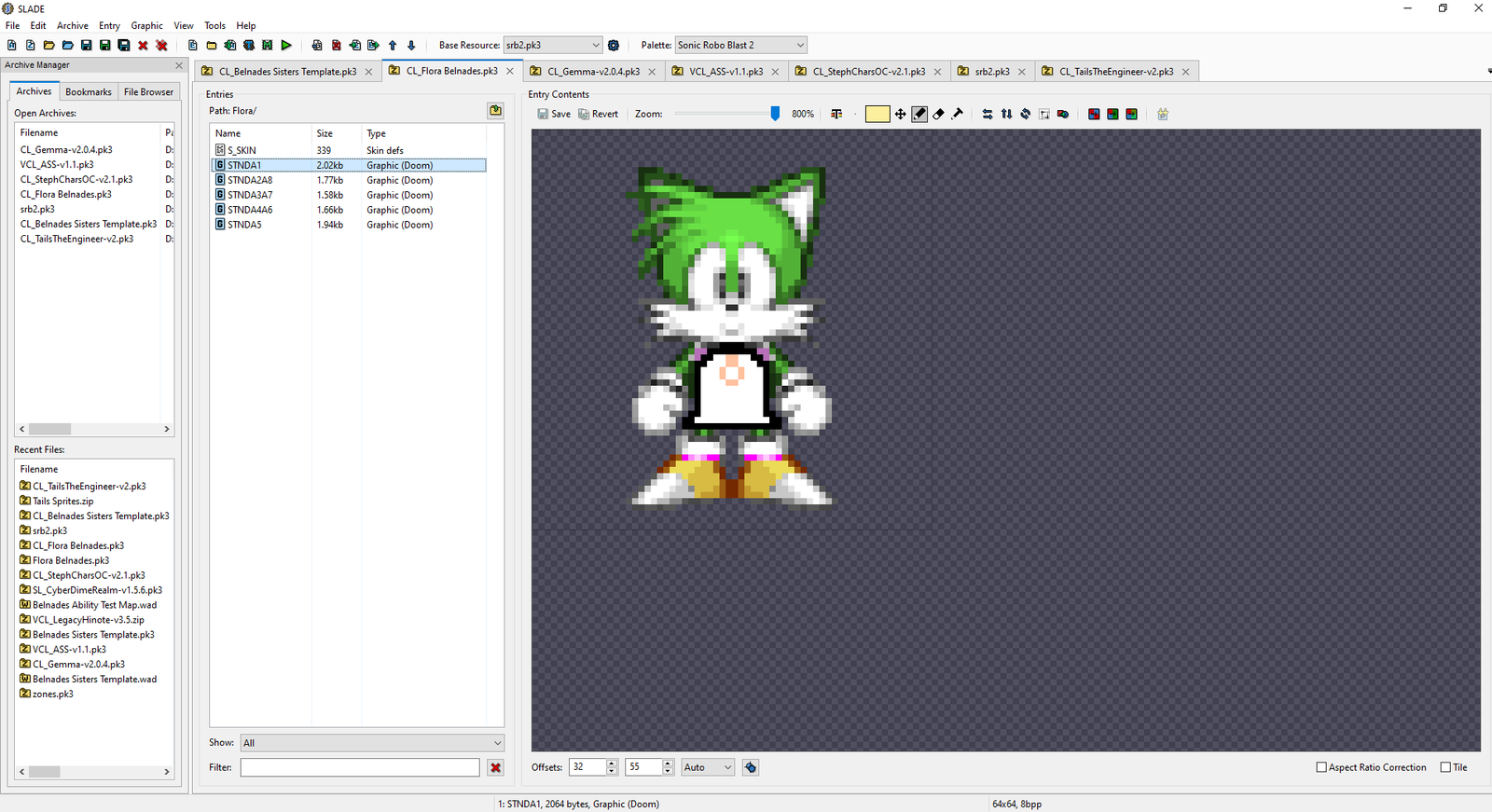Open the Palette dropdown
Image resolution: width=1492 pixels, height=812 pixels.
tap(741, 45)
